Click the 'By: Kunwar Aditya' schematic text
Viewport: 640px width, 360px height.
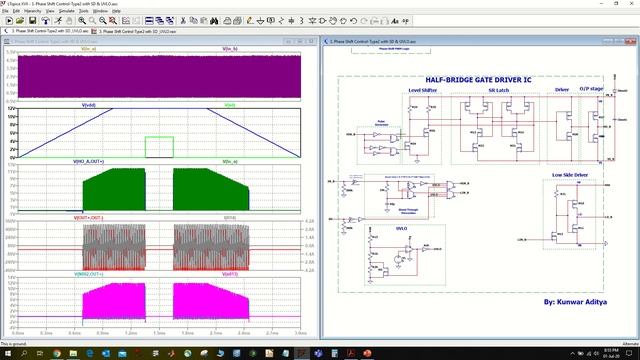(x=575, y=302)
